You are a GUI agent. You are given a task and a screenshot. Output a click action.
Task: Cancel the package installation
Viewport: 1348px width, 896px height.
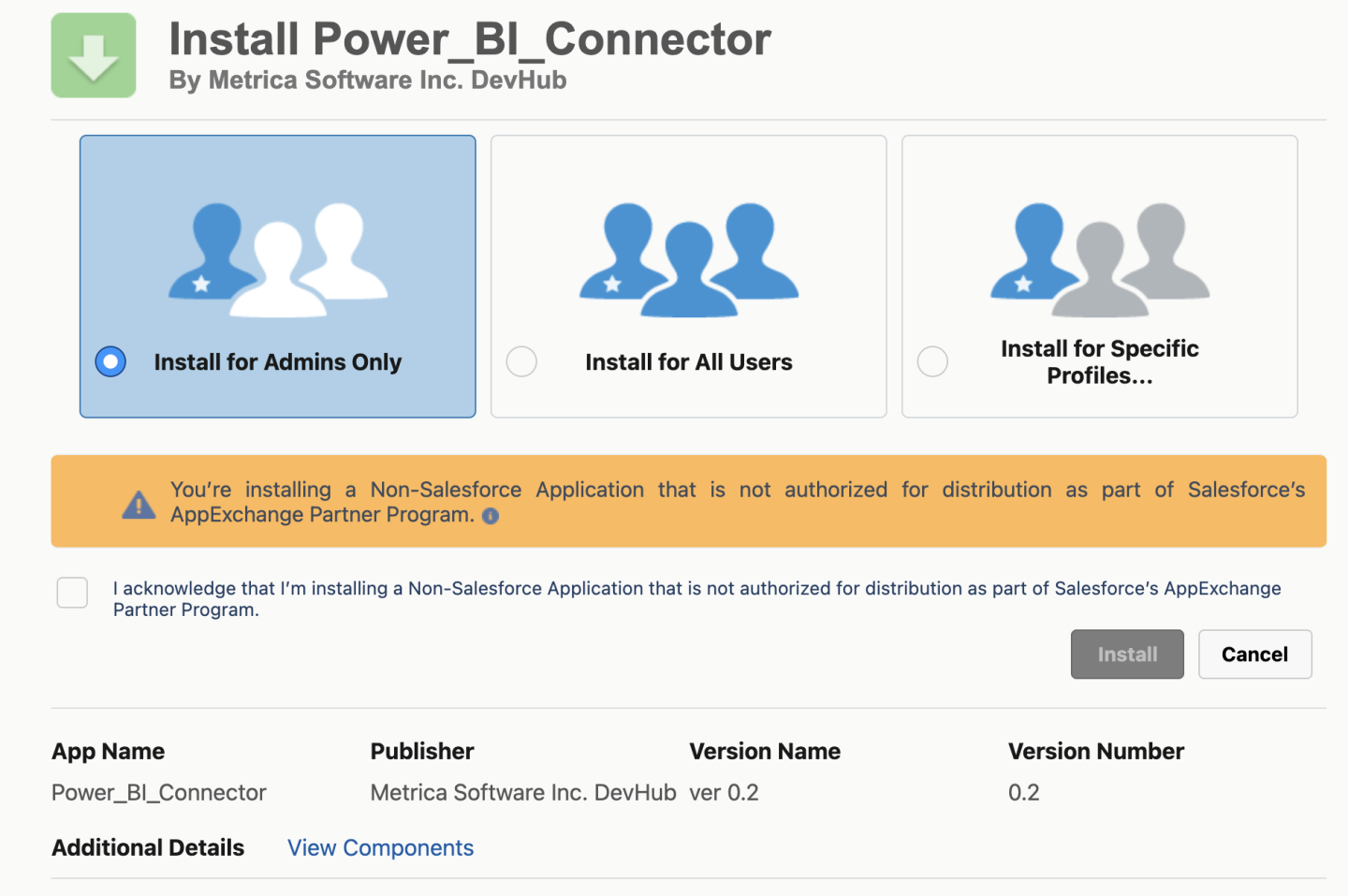pyautogui.click(x=1254, y=654)
